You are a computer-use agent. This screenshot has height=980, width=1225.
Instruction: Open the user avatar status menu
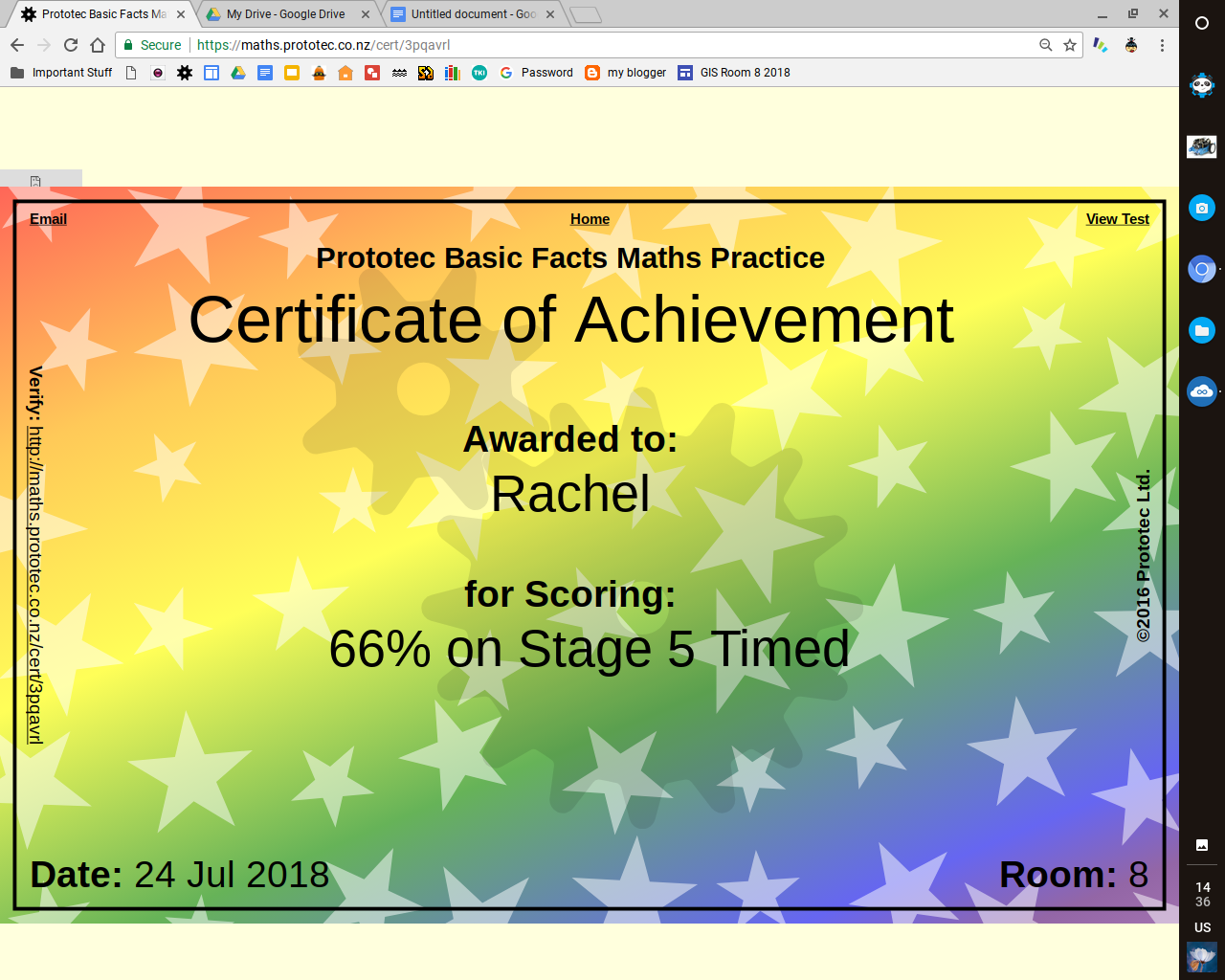tap(1202, 958)
